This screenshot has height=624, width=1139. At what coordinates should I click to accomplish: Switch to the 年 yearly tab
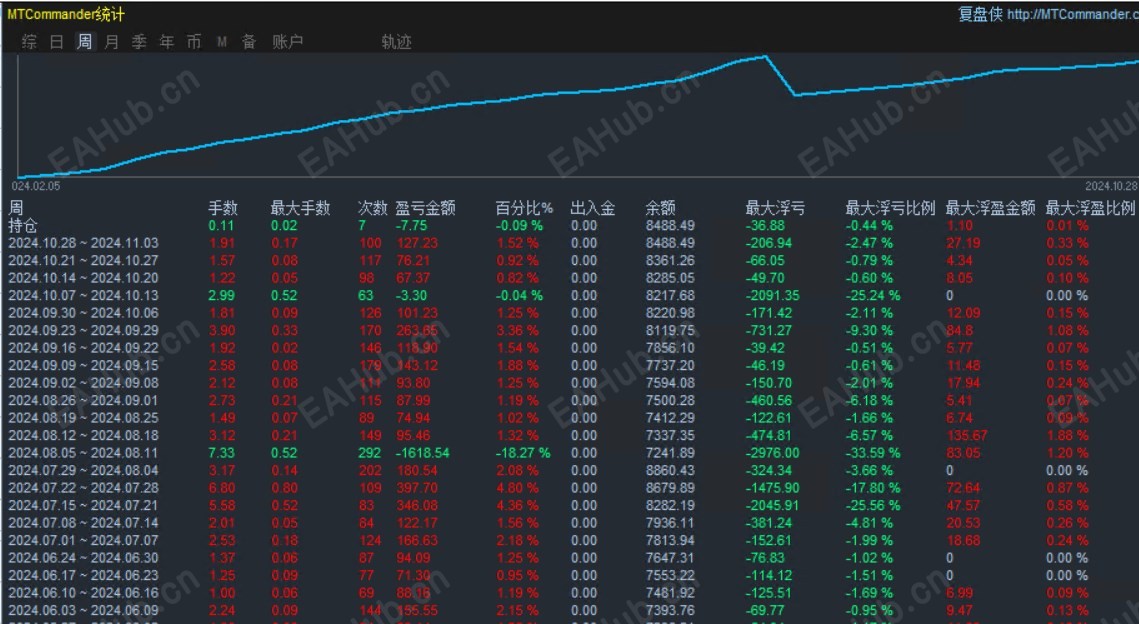pyautogui.click(x=167, y=42)
